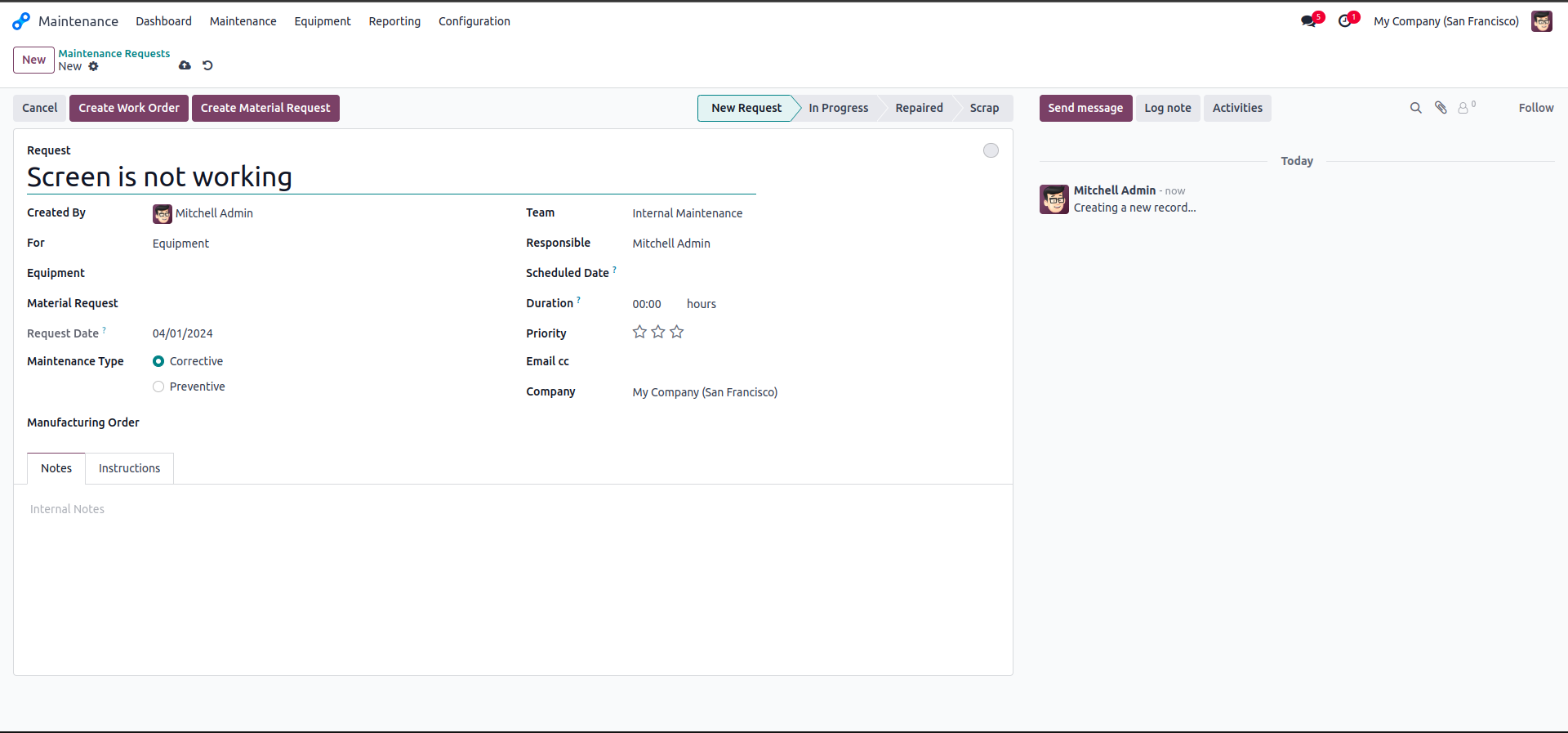Click the Request Date help question mark
1568x733 pixels.
pyautogui.click(x=104, y=330)
